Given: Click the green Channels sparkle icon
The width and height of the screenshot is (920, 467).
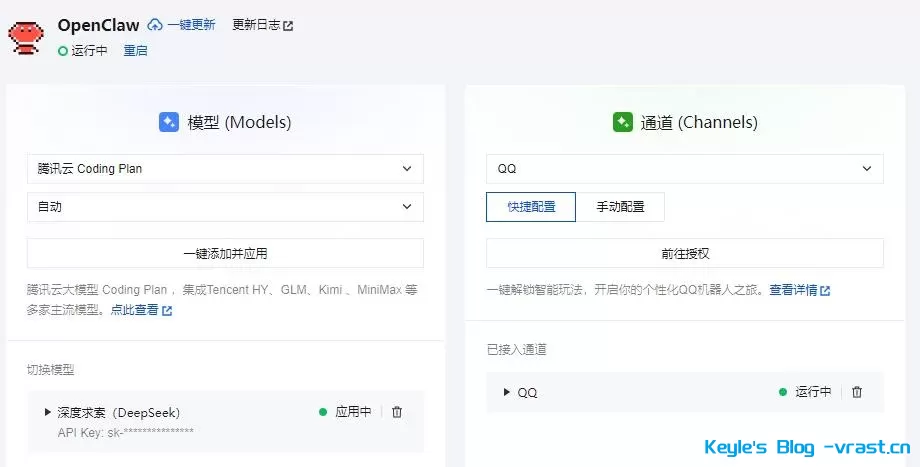Looking at the screenshot, I should click(x=622, y=123).
